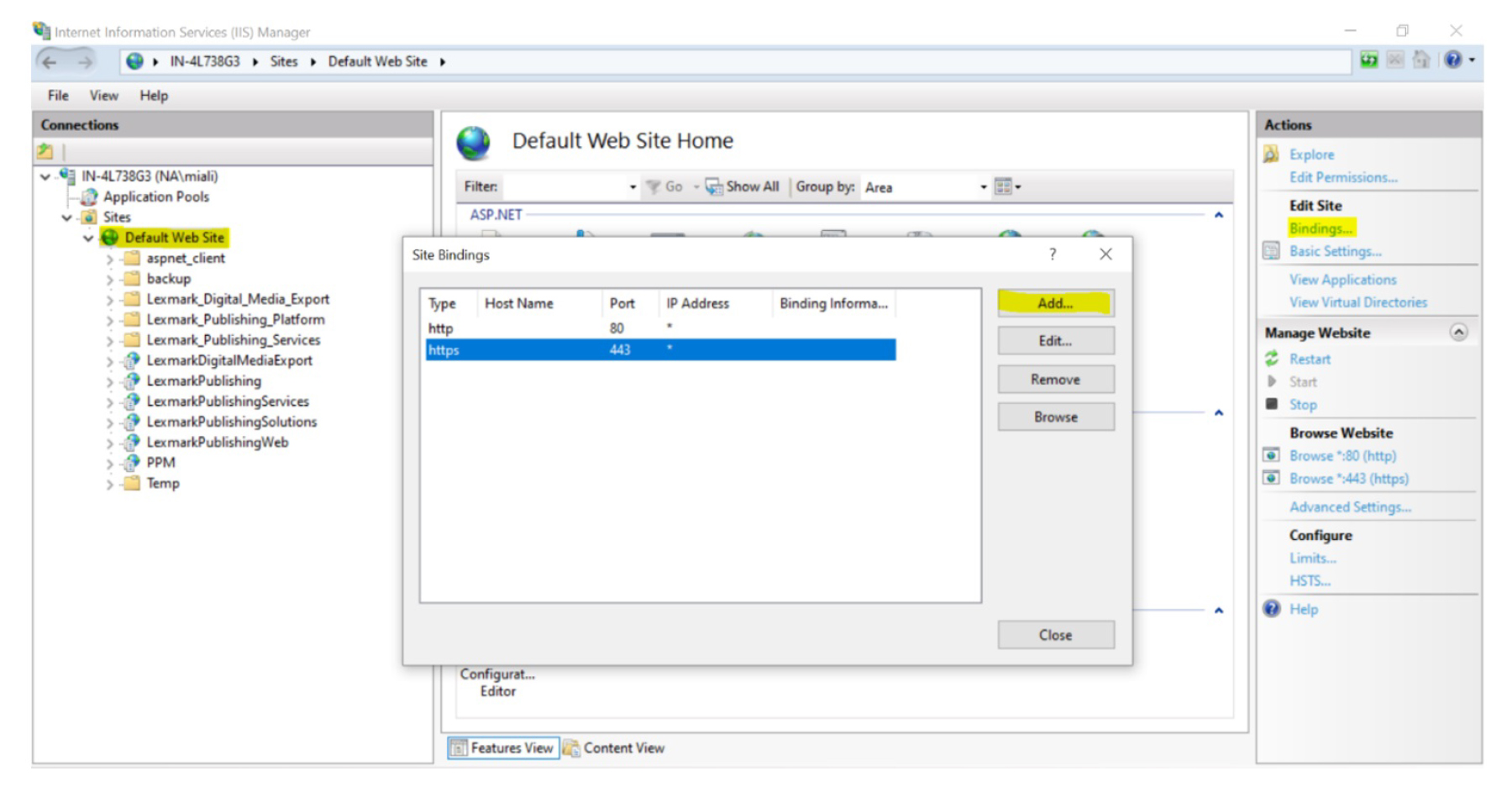
Task: Open the View menu
Action: pos(104,96)
